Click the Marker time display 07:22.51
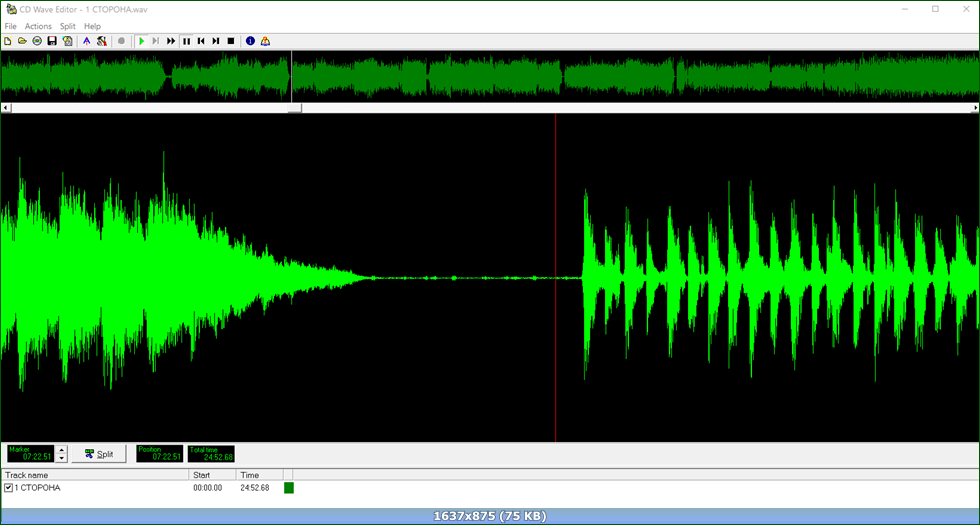 tap(31, 454)
